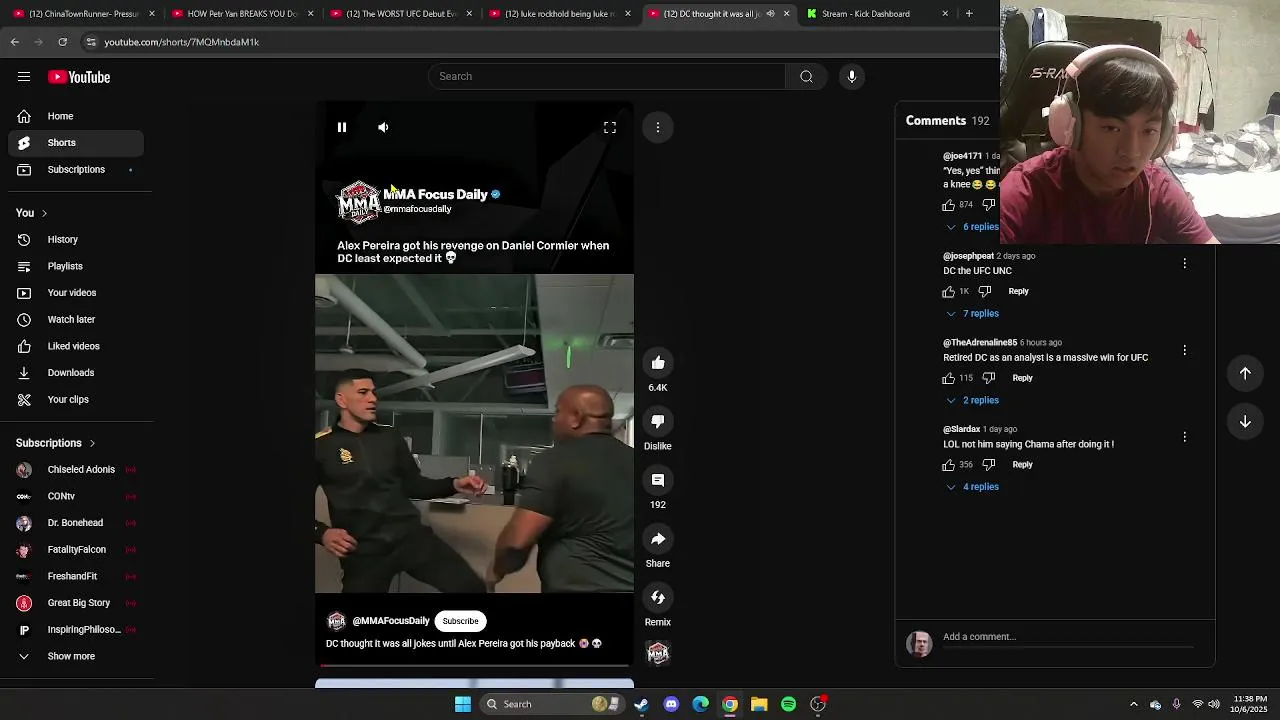Go to next Short arrow
The width and height of the screenshot is (1280, 720).
[1245, 422]
